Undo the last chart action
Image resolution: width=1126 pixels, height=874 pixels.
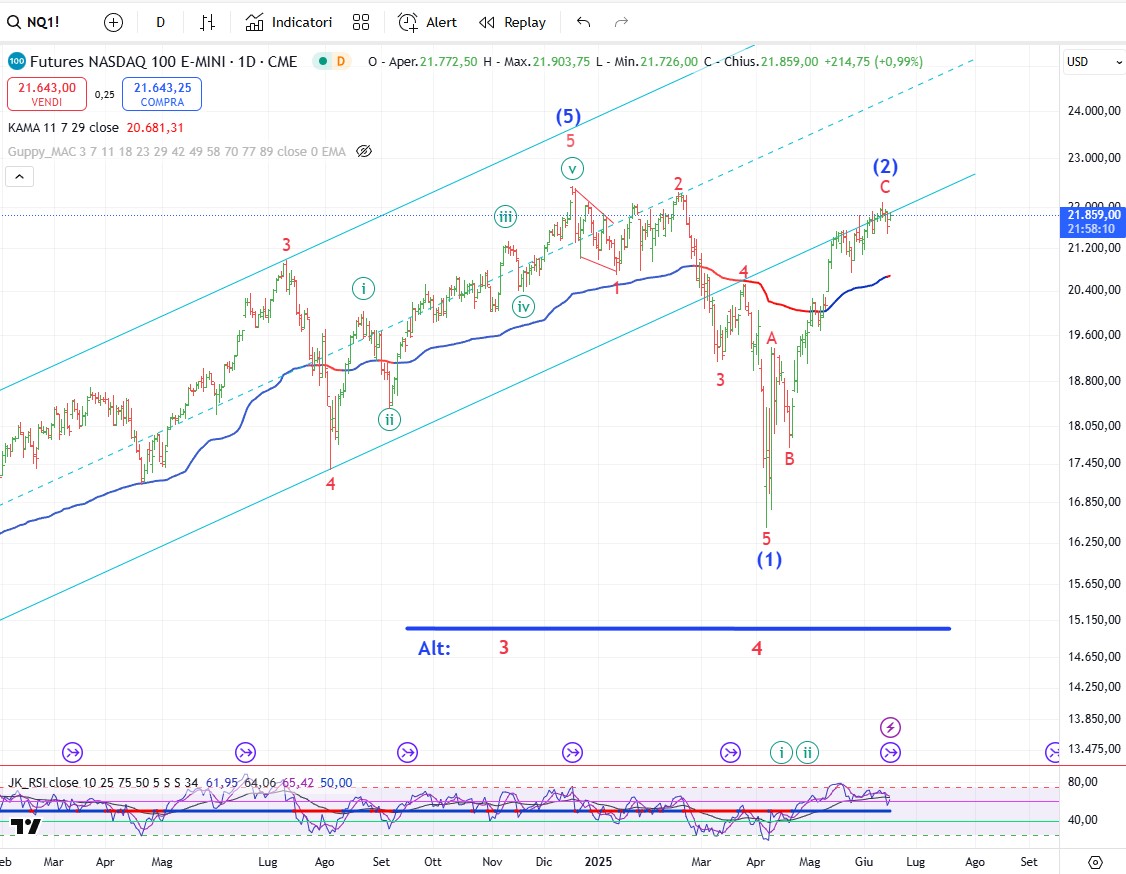584,22
